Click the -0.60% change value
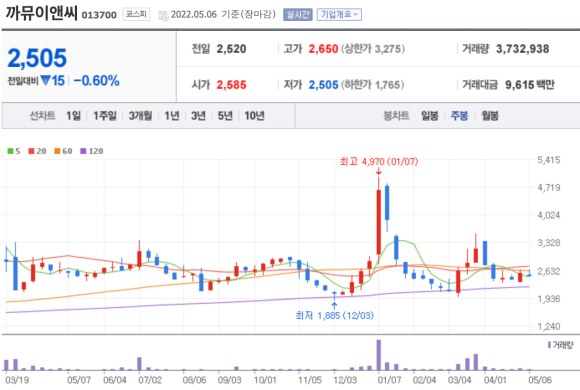This screenshot has height=390, width=580. (x=96, y=80)
